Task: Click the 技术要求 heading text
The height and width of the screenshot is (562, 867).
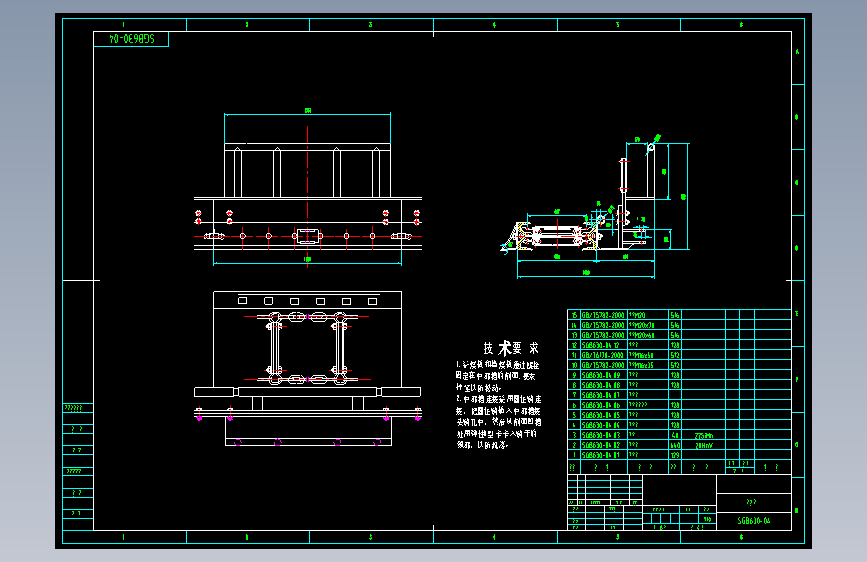Action: [x=510, y=348]
